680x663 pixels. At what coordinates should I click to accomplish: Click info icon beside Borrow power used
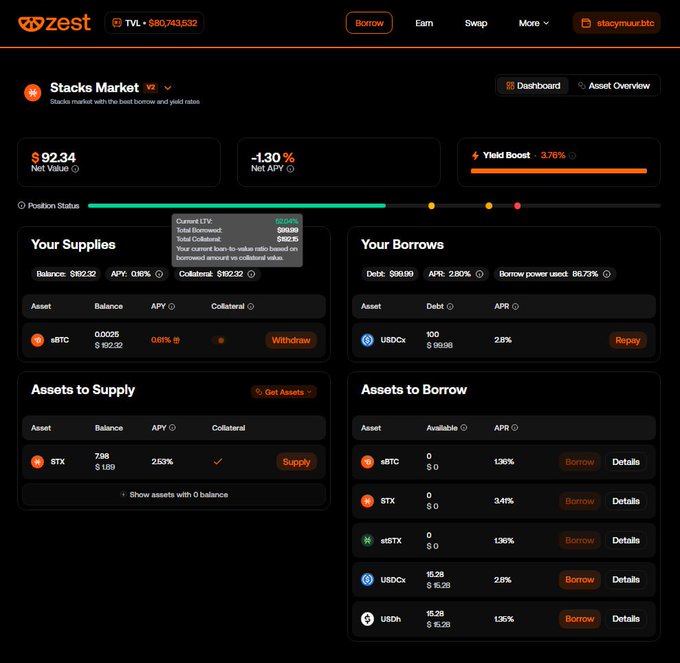pos(607,274)
